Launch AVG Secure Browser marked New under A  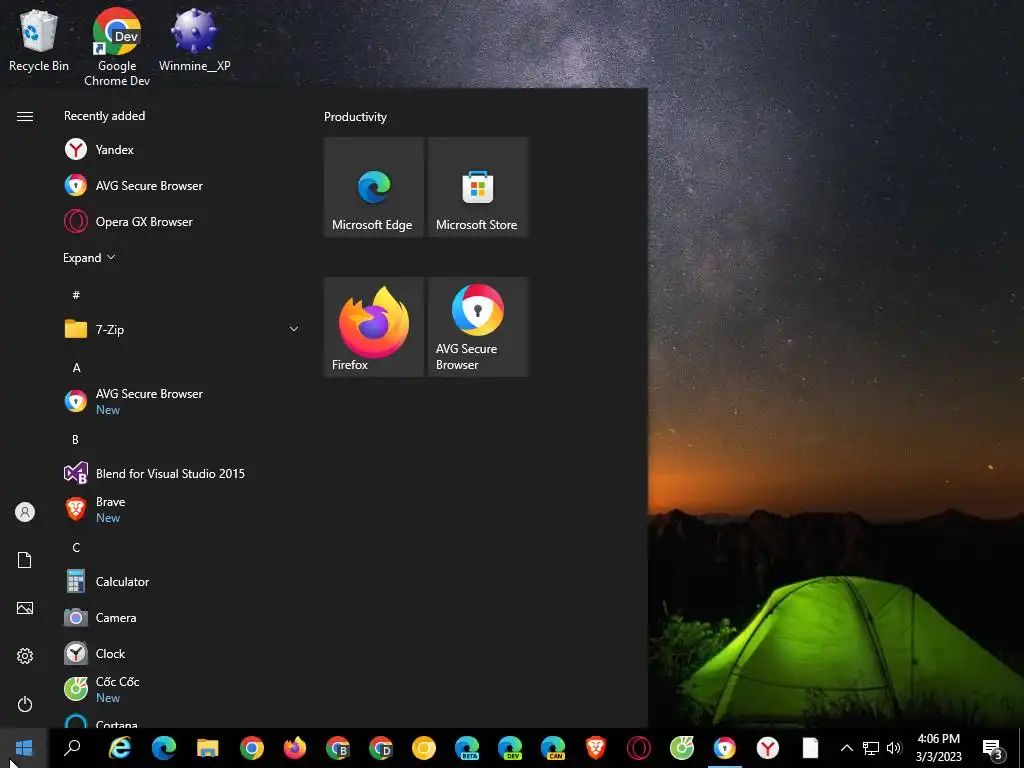click(x=181, y=401)
